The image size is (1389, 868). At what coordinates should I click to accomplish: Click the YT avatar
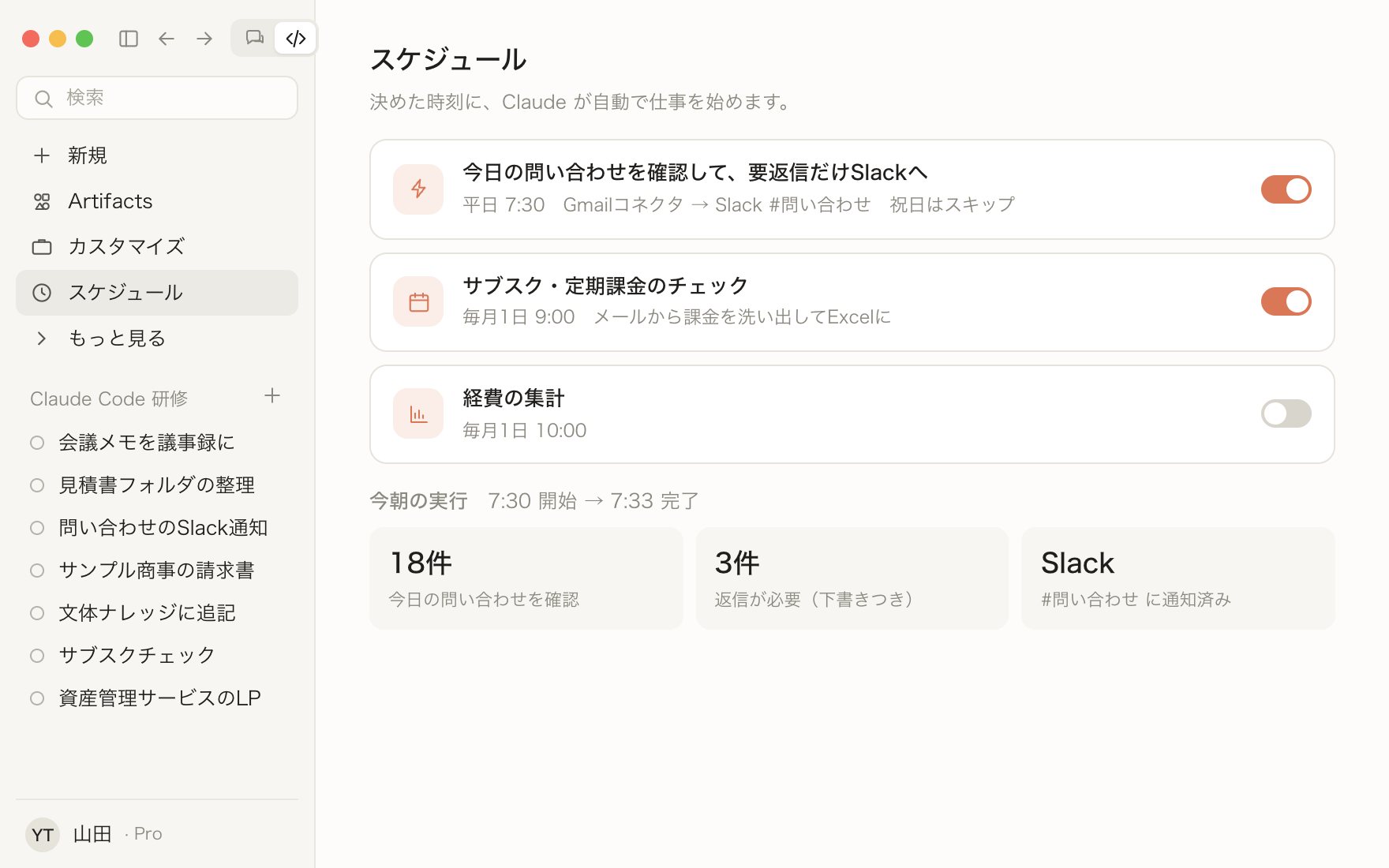tap(43, 834)
